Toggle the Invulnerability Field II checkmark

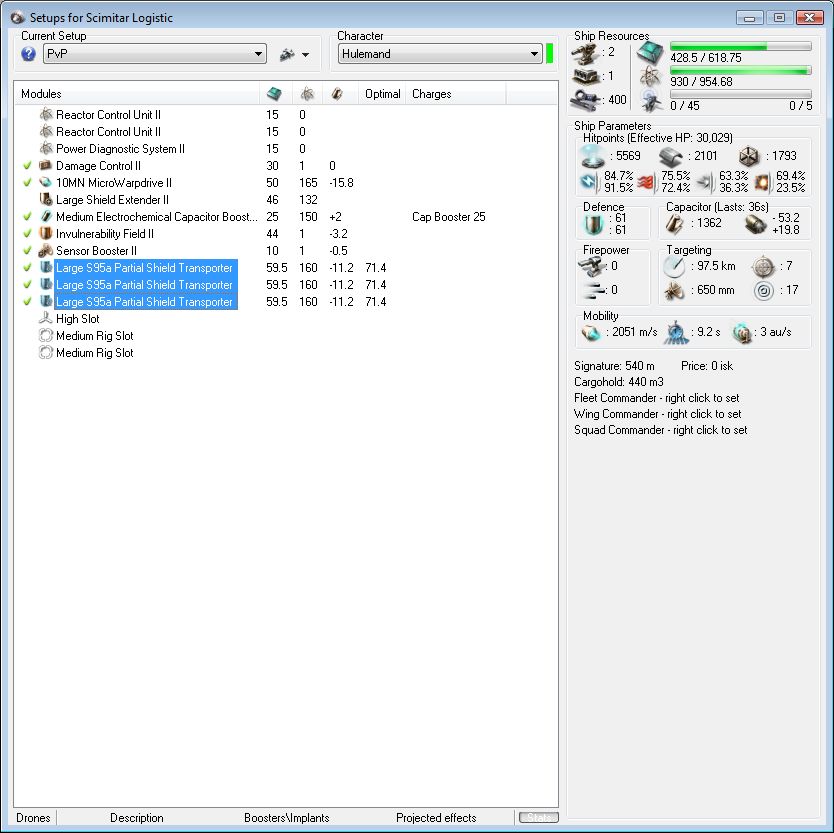[x=28, y=234]
